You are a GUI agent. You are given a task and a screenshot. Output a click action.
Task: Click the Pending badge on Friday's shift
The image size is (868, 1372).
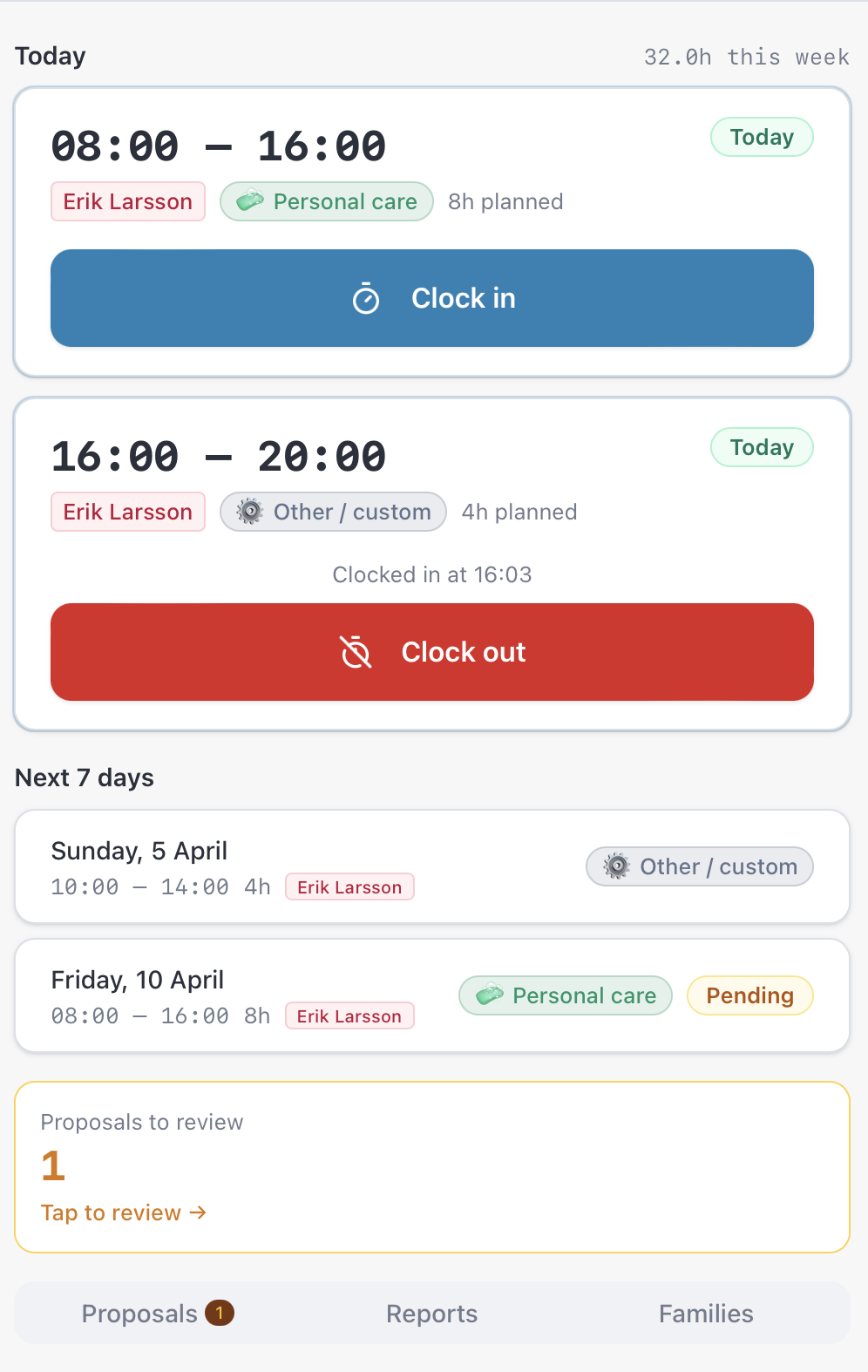749,995
